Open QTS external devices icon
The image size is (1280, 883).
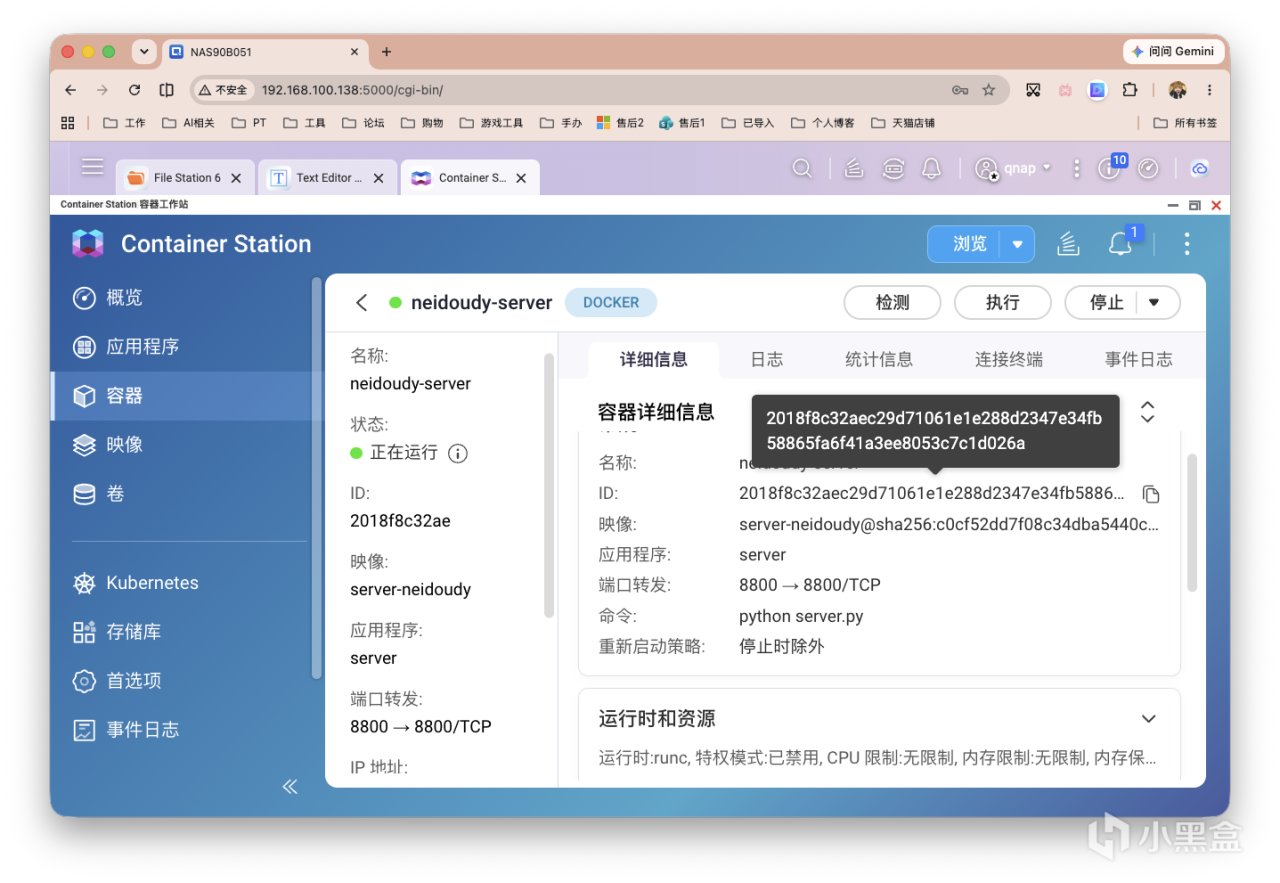[893, 169]
